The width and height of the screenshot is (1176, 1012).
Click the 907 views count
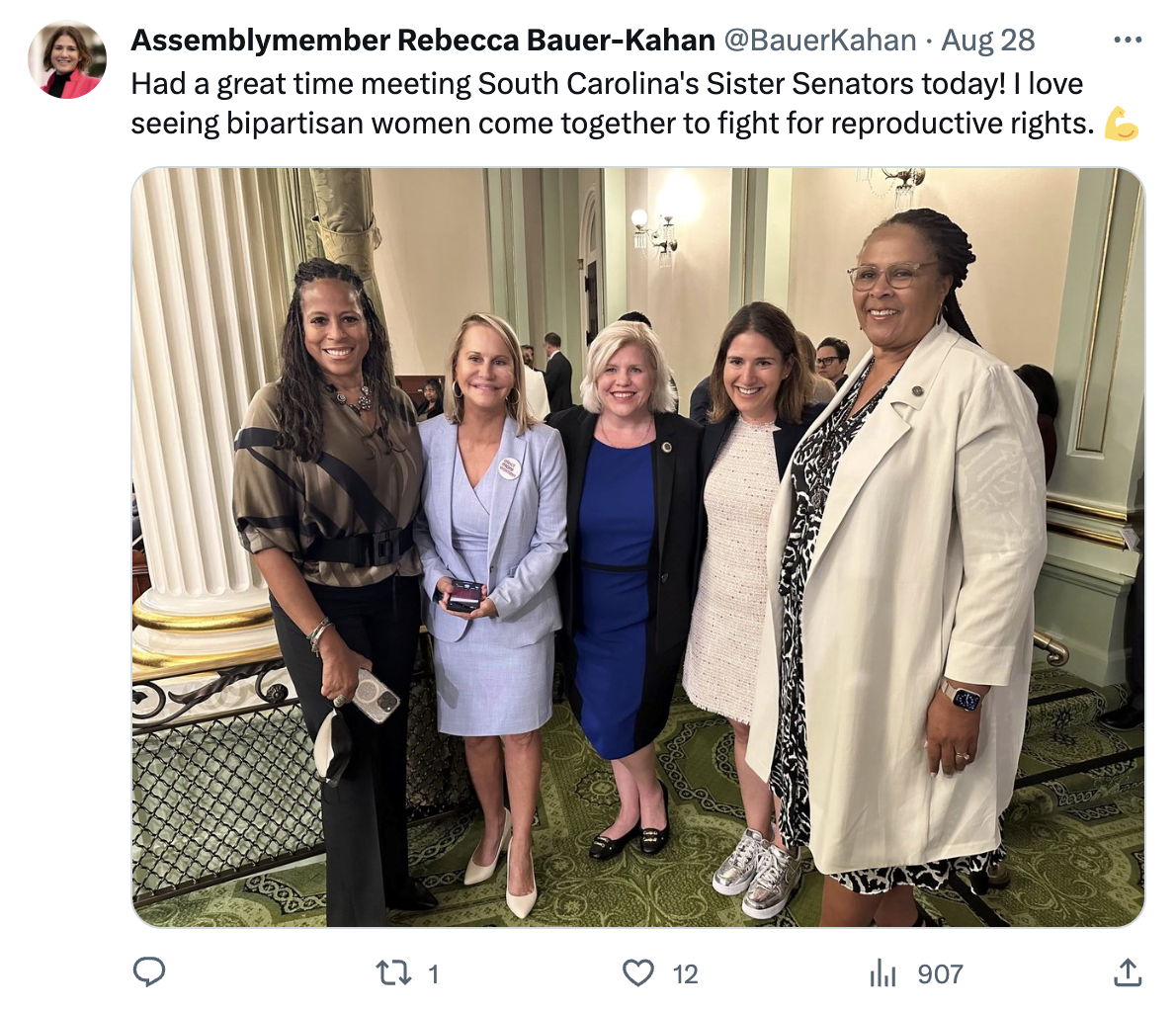click(x=941, y=973)
